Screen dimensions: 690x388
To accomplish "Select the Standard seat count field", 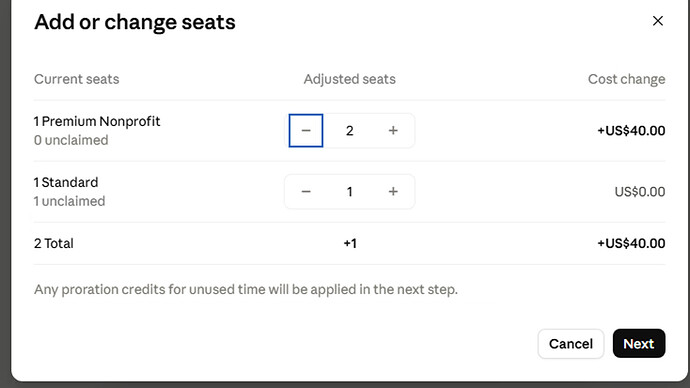I will (x=349, y=192).
